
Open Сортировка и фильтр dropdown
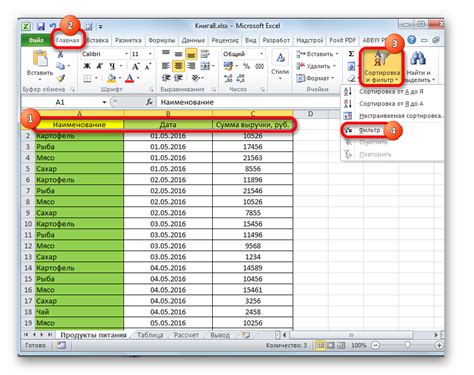click(x=382, y=66)
